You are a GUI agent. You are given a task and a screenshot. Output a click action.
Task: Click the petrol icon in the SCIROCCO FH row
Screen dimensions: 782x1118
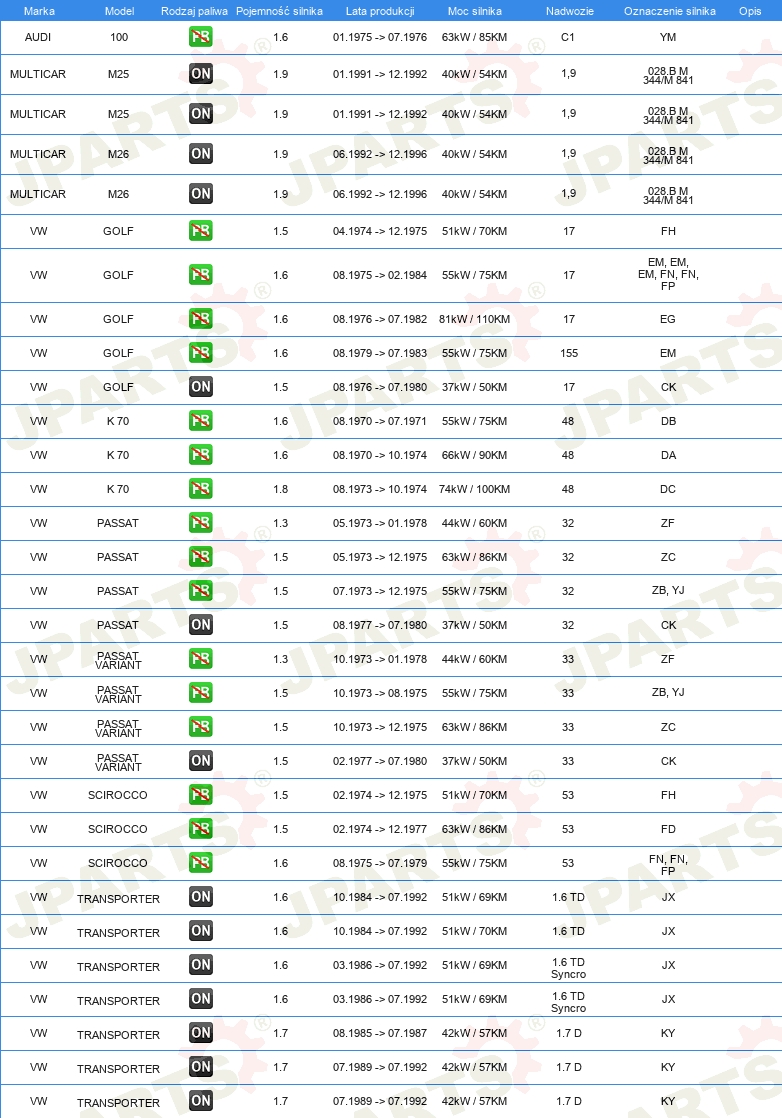(x=201, y=794)
